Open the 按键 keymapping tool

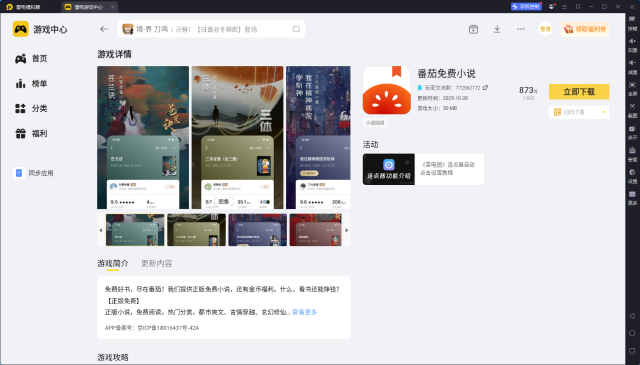point(632,23)
